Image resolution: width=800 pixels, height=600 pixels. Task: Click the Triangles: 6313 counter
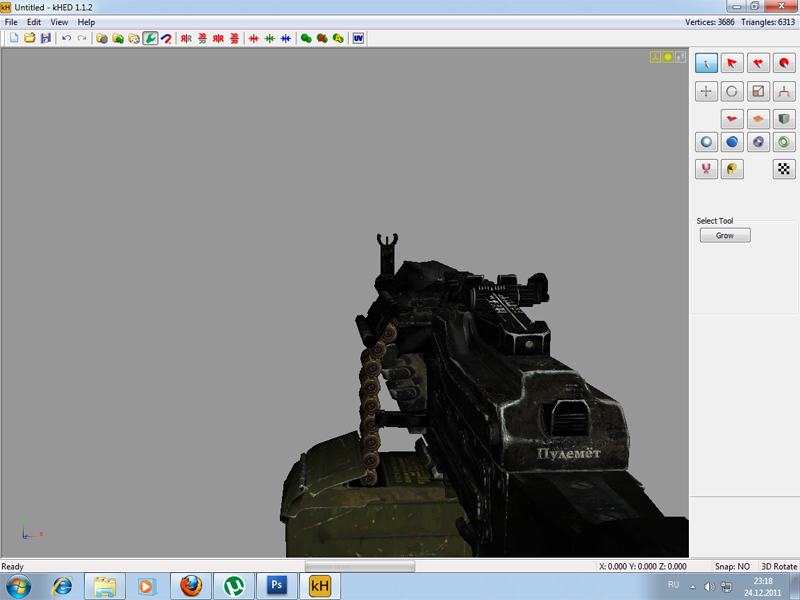pos(768,22)
